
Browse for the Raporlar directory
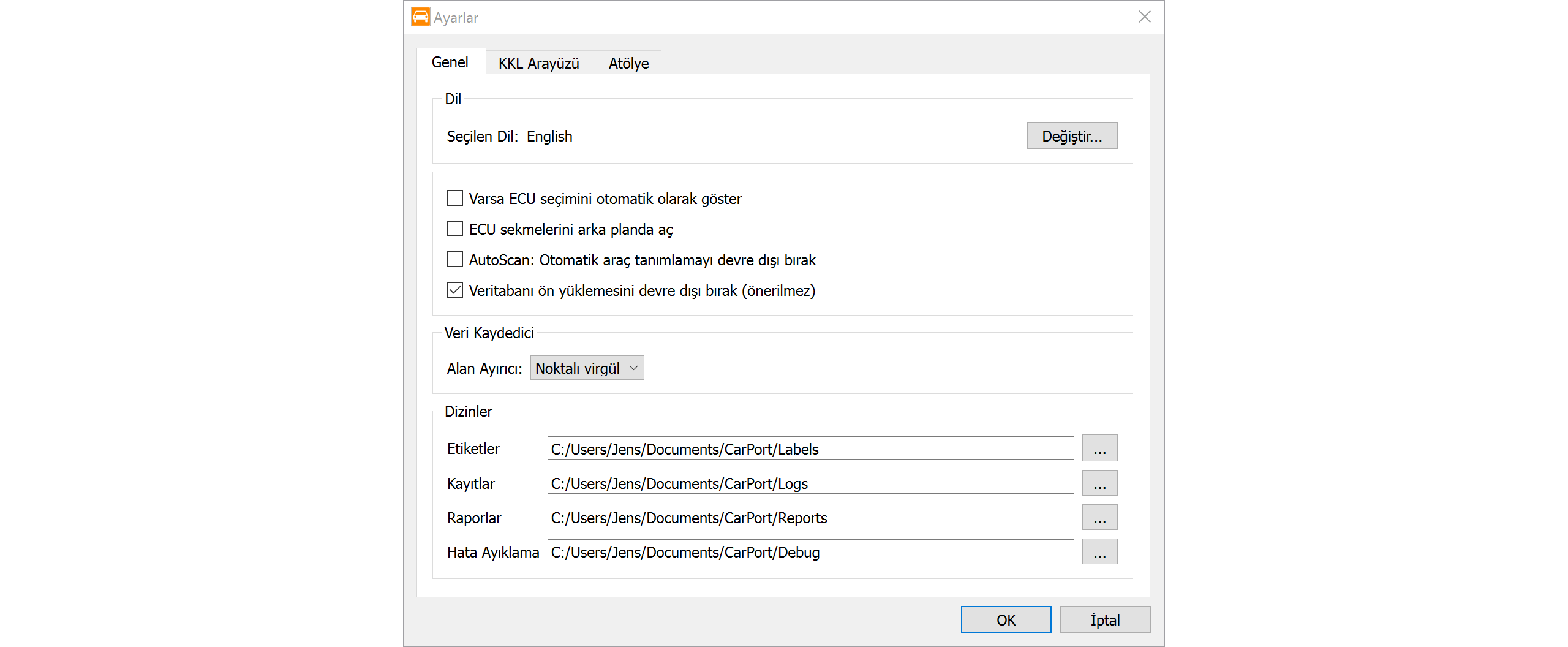pyautogui.click(x=1099, y=517)
